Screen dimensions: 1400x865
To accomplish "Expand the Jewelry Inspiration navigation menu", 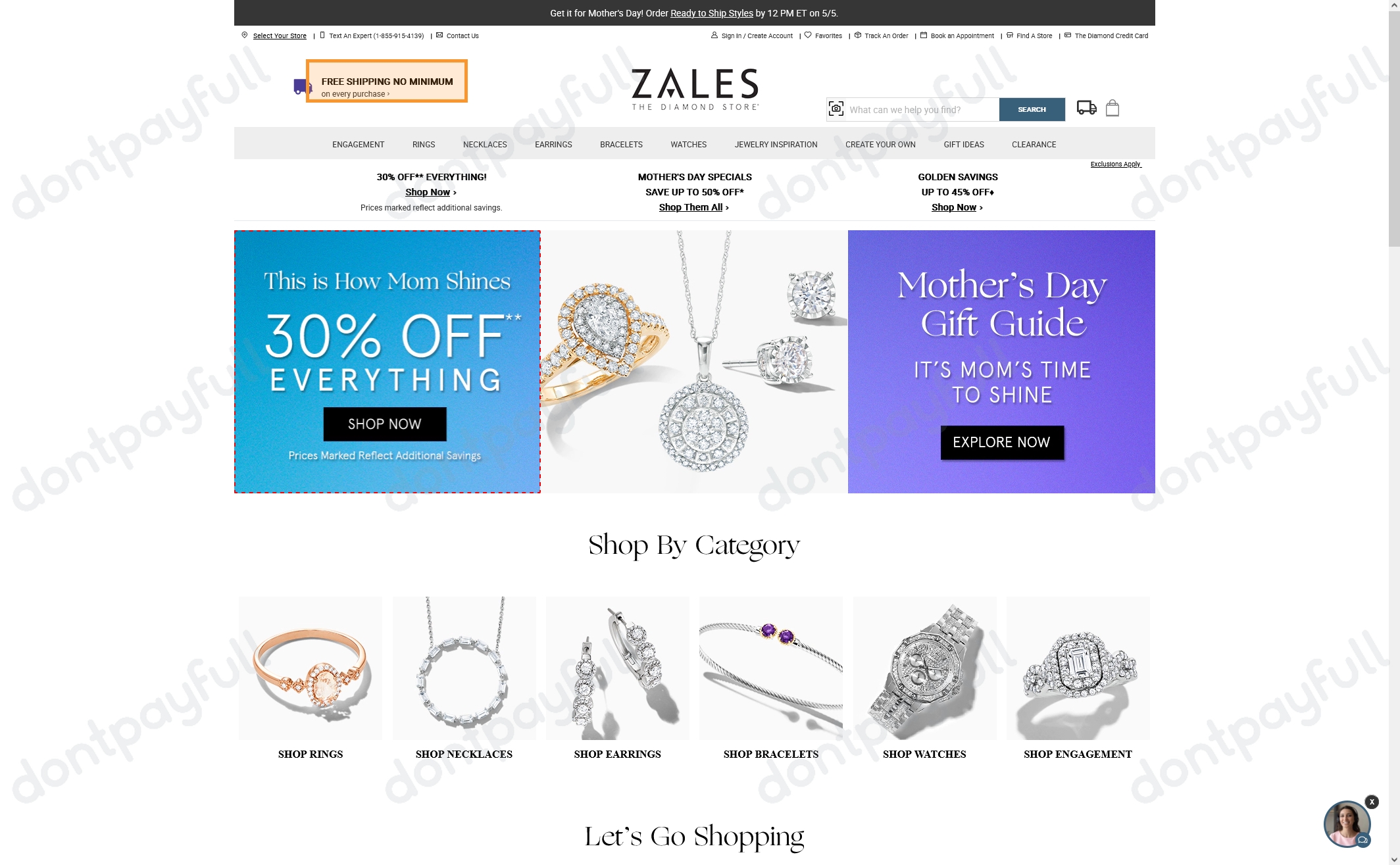I will click(776, 144).
